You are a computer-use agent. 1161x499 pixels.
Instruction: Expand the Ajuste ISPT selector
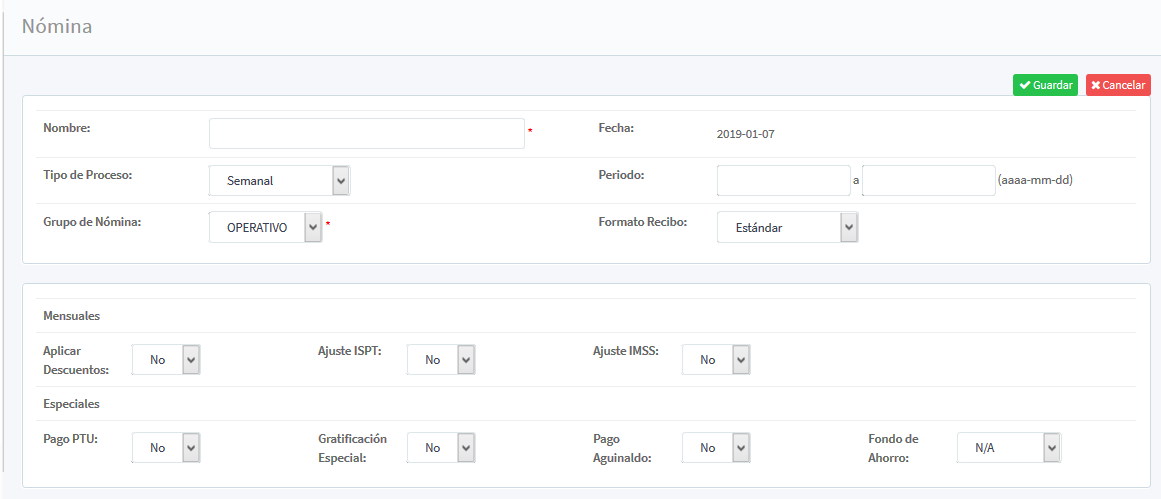tap(440, 360)
